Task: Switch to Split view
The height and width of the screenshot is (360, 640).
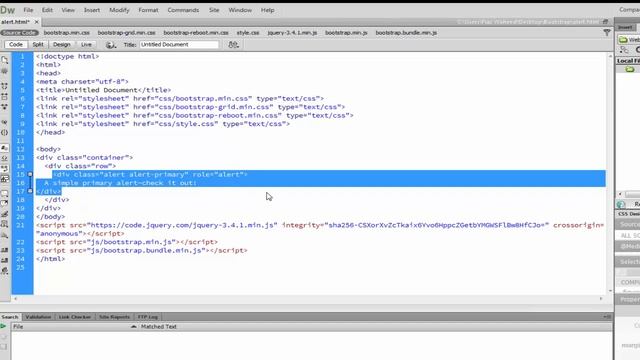Action: 38,44
